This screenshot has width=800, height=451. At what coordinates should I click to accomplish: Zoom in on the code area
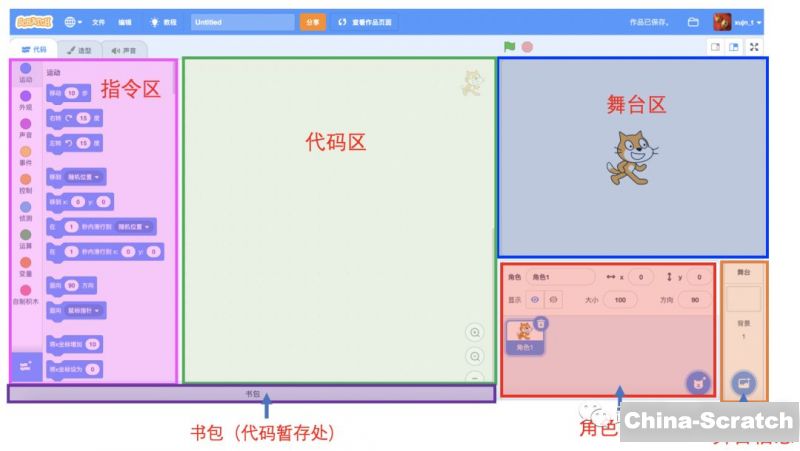click(475, 332)
